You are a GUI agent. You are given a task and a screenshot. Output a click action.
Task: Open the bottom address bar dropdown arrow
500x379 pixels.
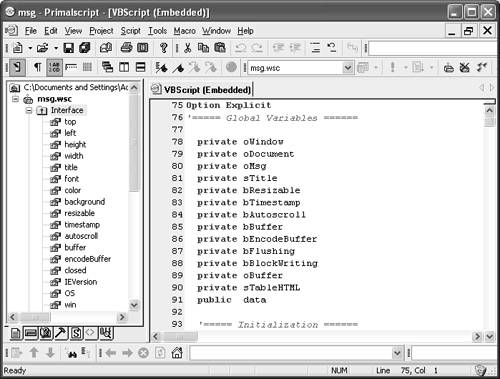[x=397, y=353]
